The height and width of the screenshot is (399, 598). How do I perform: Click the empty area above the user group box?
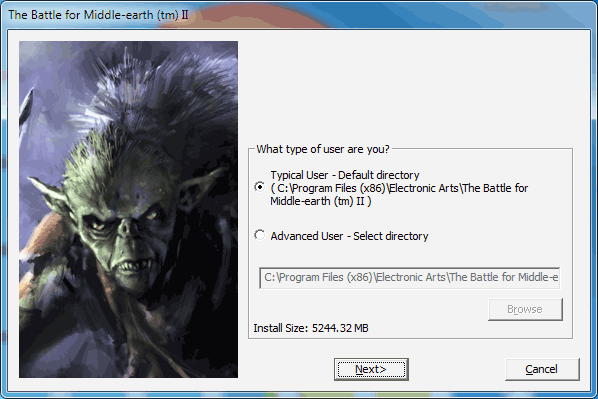coord(410,88)
